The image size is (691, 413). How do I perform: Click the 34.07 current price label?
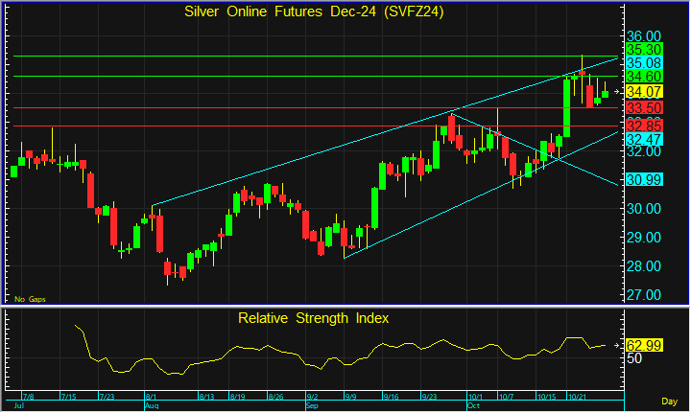[644, 92]
